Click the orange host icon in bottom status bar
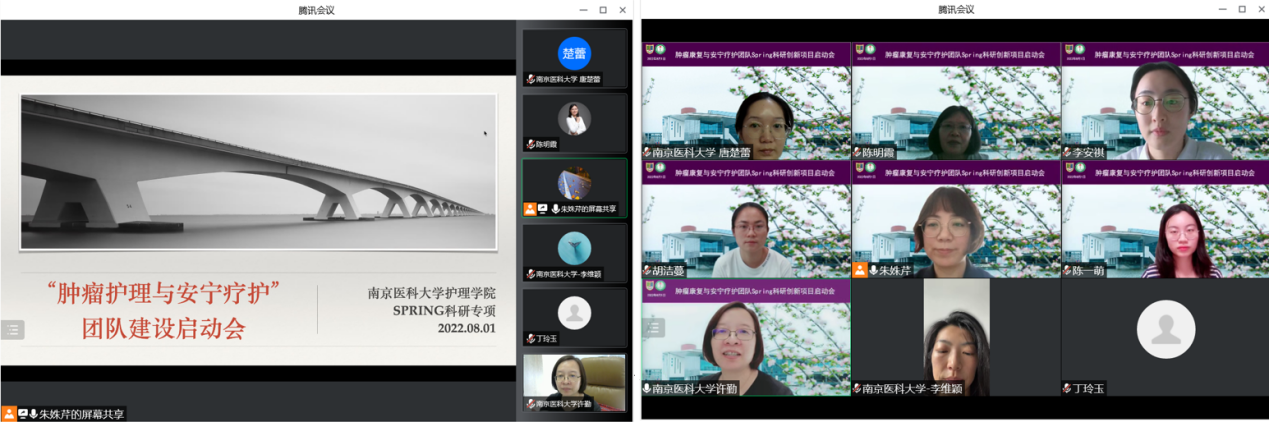The image size is (1269, 422). pyautogui.click(x=9, y=413)
